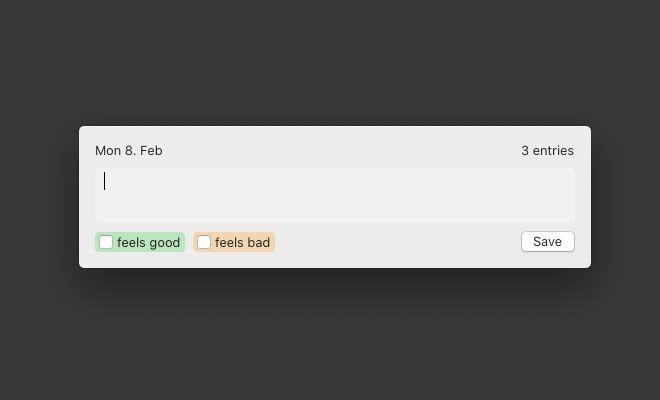Click the number 3 in entries count
The image size is (660, 400).
[x=525, y=151]
